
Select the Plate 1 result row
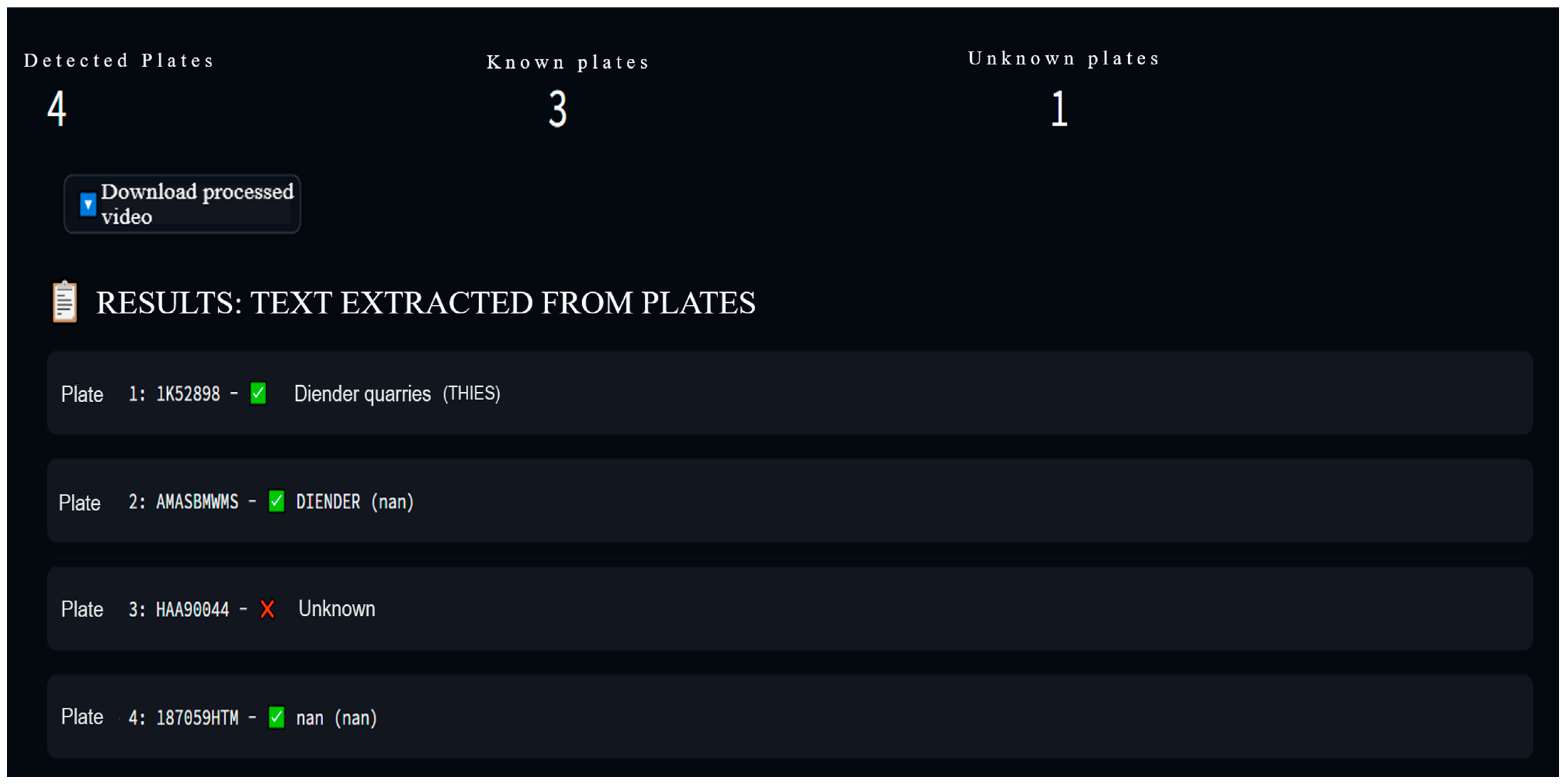point(789,393)
